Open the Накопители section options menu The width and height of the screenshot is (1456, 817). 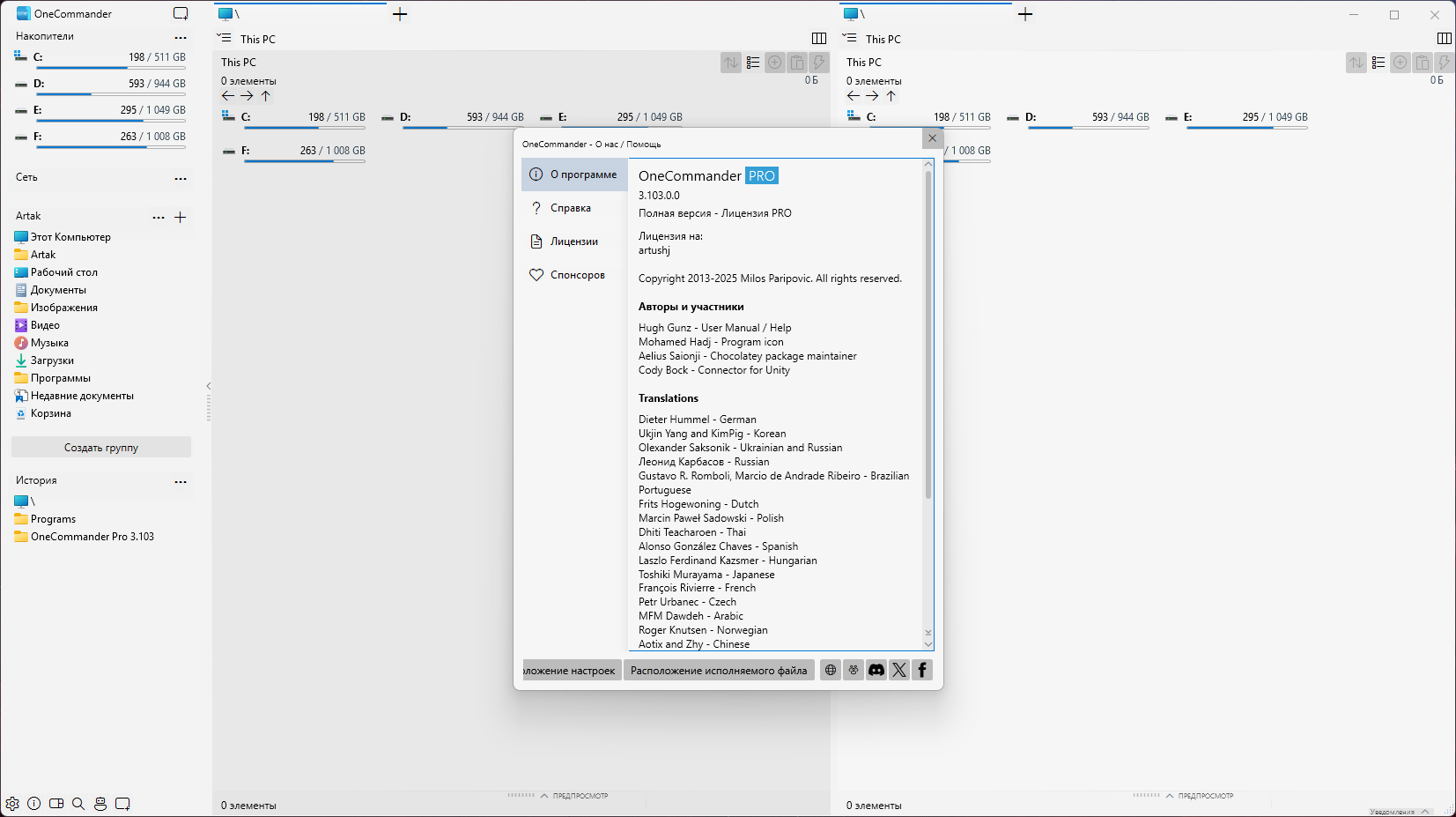tap(181, 38)
